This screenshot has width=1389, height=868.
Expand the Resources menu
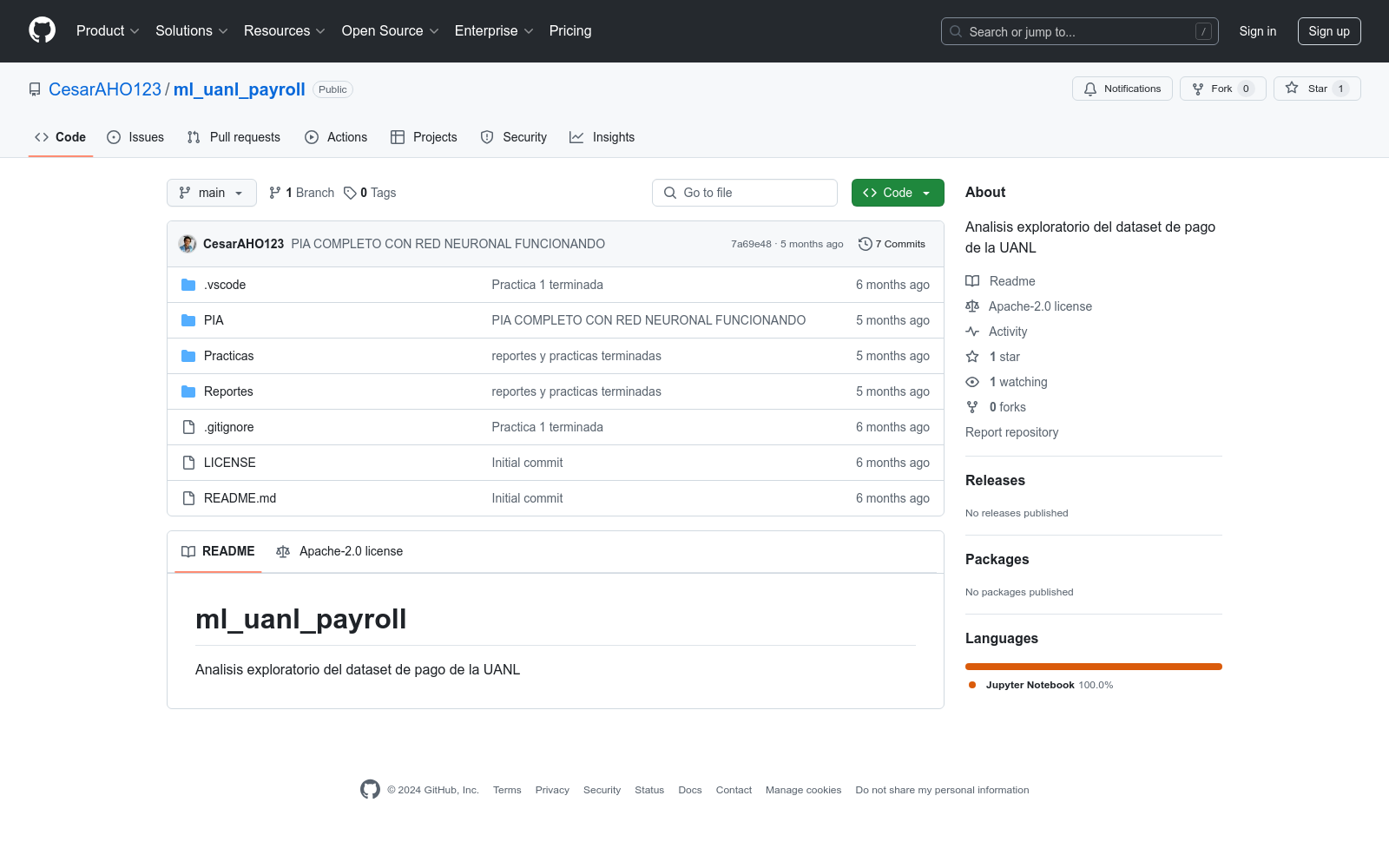(x=285, y=31)
